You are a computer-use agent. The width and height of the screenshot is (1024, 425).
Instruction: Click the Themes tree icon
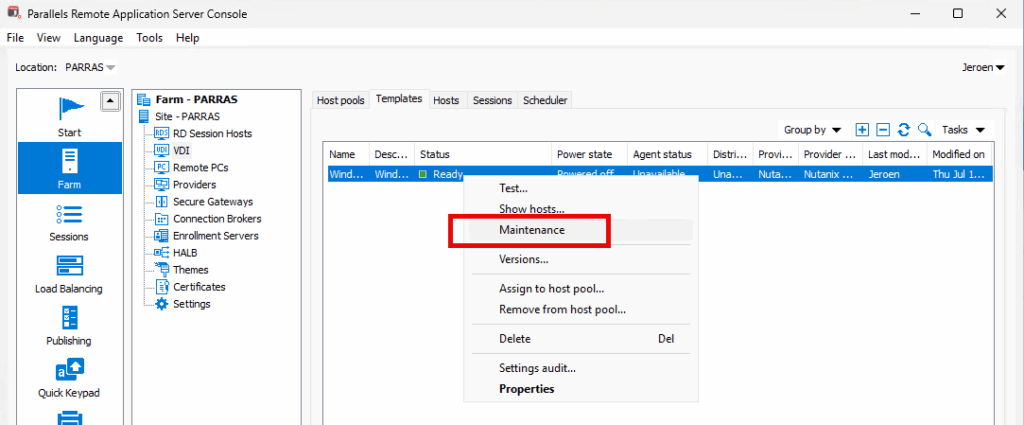tap(162, 270)
